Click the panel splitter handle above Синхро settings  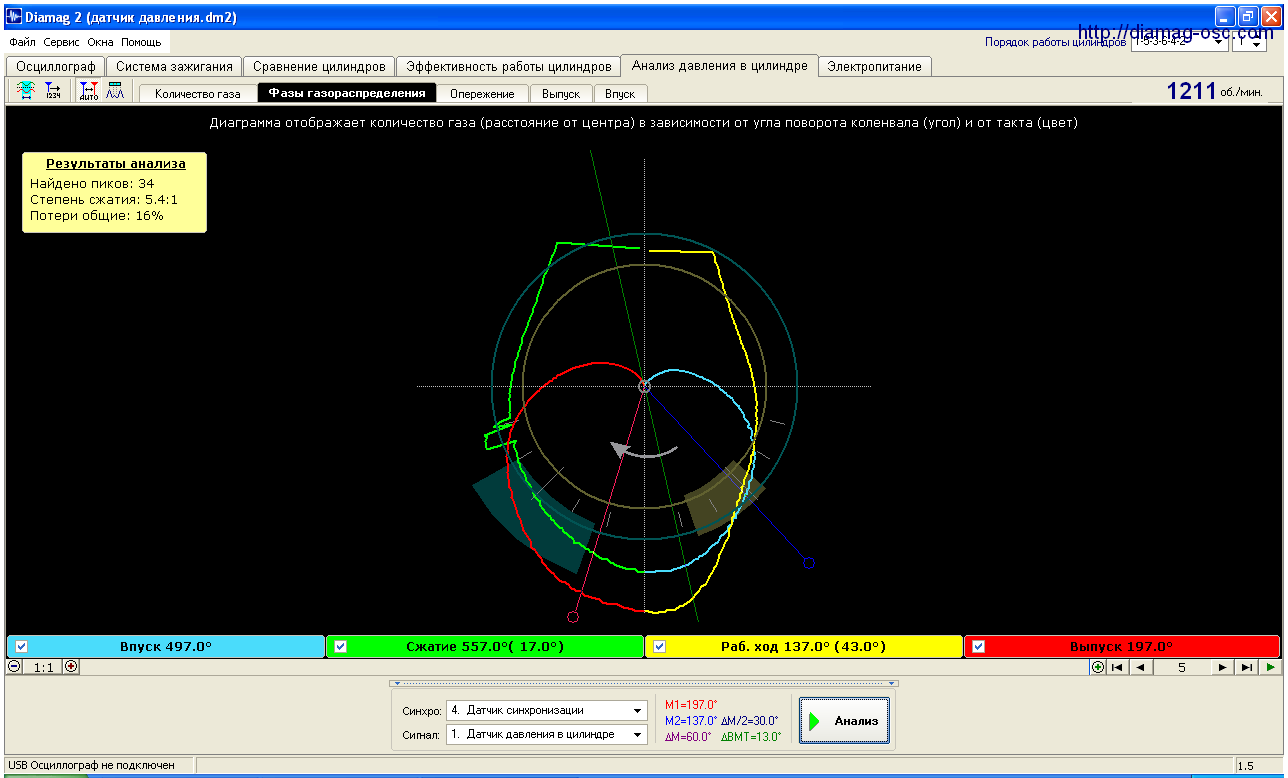coord(644,684)
